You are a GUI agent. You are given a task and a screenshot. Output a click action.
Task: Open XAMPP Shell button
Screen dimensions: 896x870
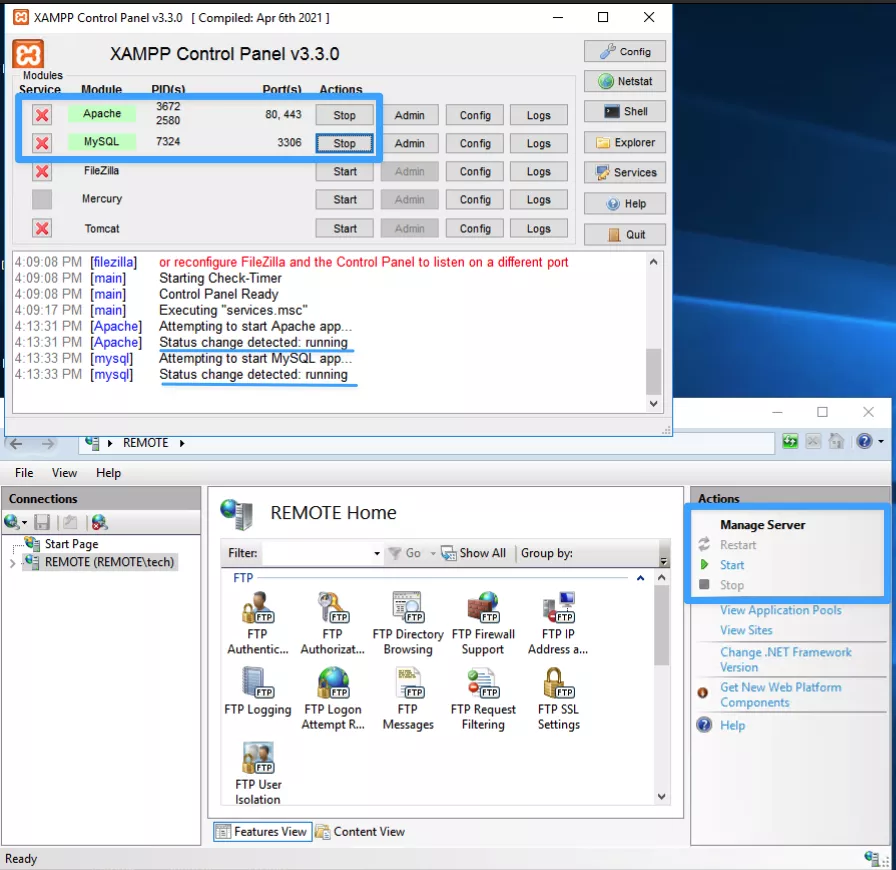pos(625,112)
